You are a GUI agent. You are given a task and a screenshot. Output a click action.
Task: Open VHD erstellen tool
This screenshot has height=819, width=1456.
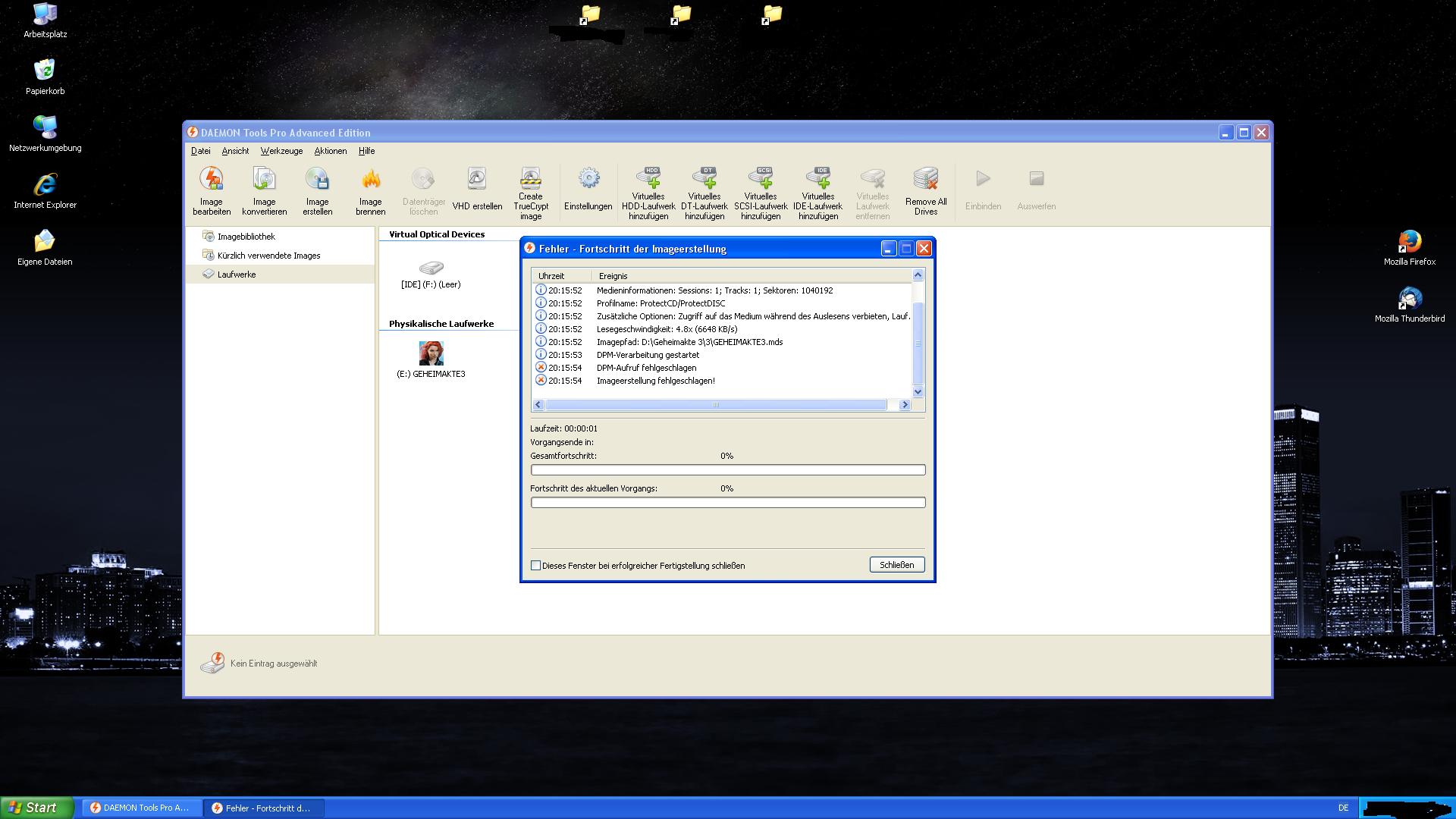coord(477,180)
